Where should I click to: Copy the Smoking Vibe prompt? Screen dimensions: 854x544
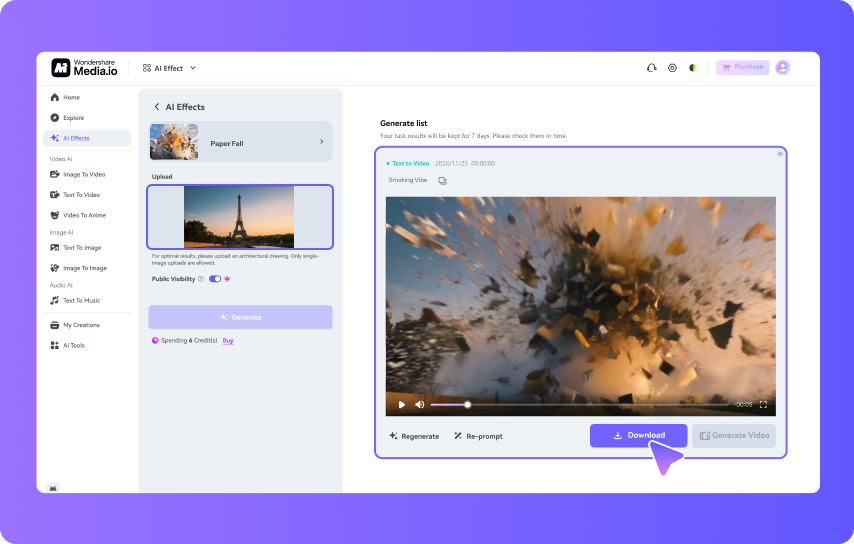tap(442, 181)
